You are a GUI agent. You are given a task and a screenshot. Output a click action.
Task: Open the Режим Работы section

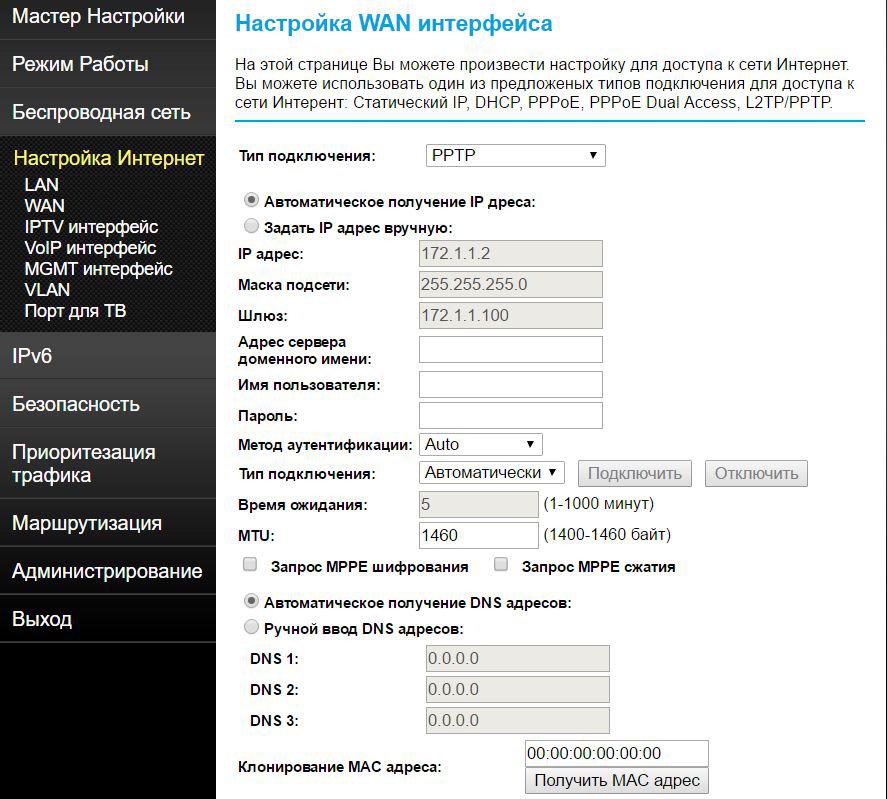click(80, 64)
